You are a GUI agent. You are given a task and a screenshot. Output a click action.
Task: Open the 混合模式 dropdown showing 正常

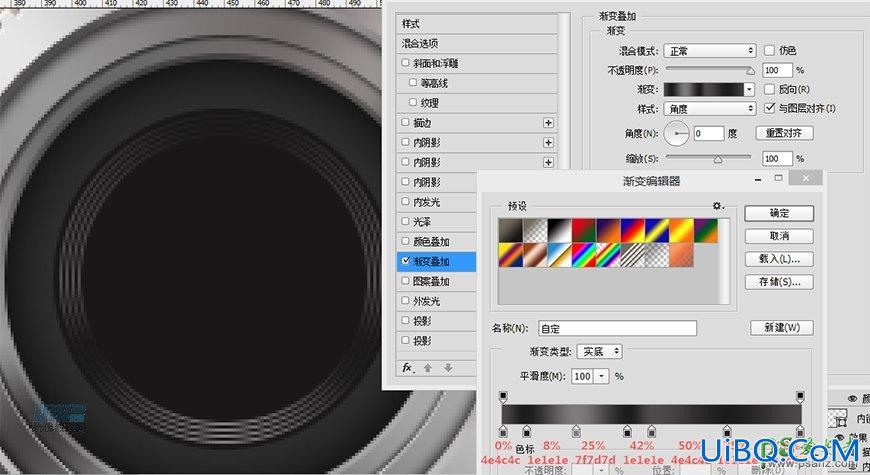710,51
